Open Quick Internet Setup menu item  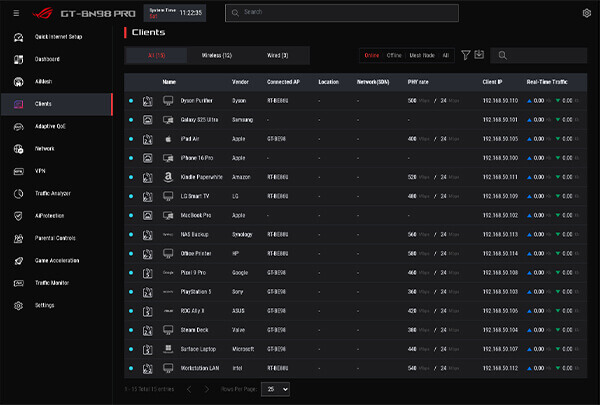(x=57, y=37)
